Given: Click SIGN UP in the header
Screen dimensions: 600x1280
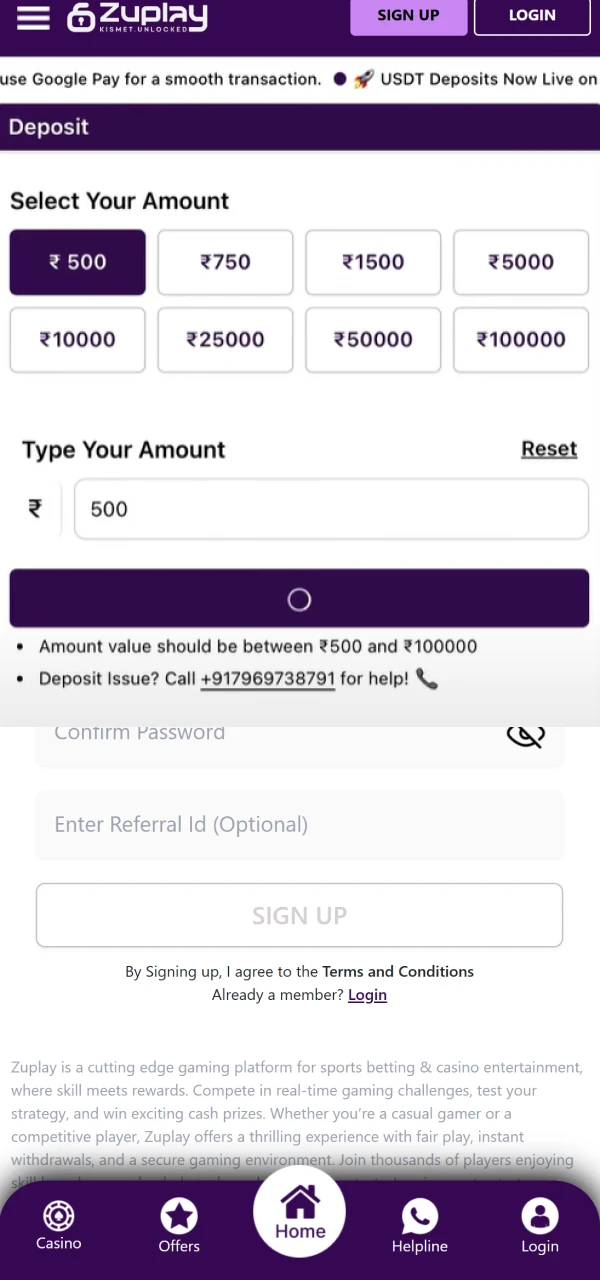Looking at the screenshot, I should 408,15.
